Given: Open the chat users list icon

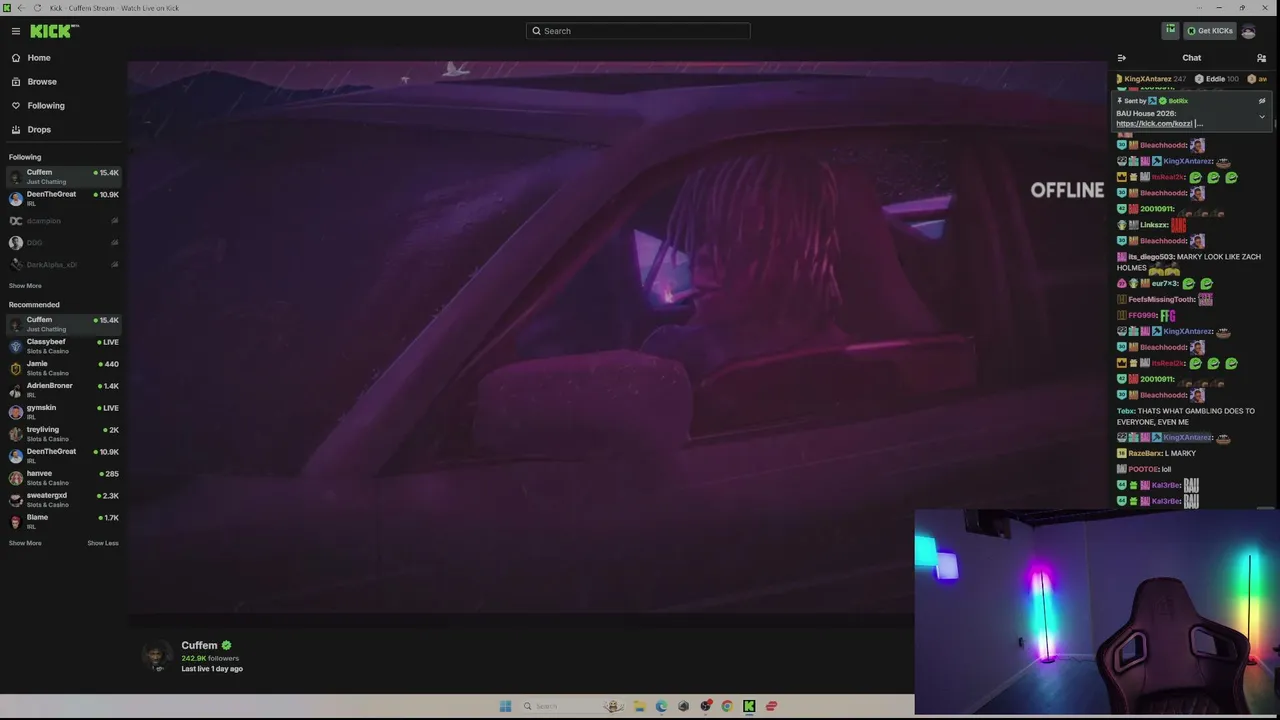Looking at the screenshot, I should click(1262, 58).
